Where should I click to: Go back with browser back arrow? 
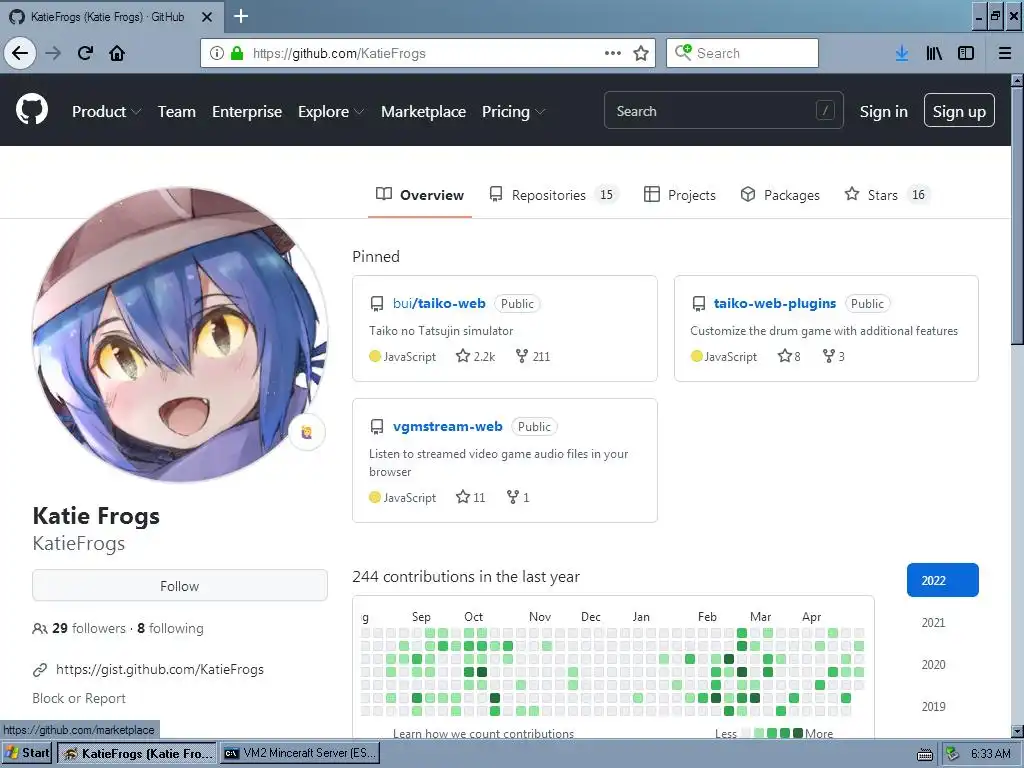(20, 53)
